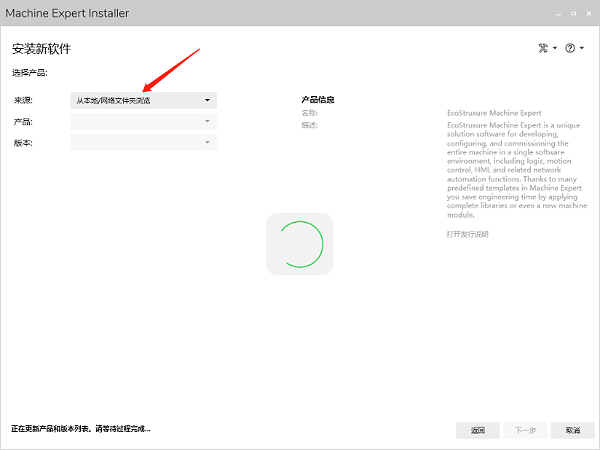Open the 版本 version dropdown

point(143,142)
